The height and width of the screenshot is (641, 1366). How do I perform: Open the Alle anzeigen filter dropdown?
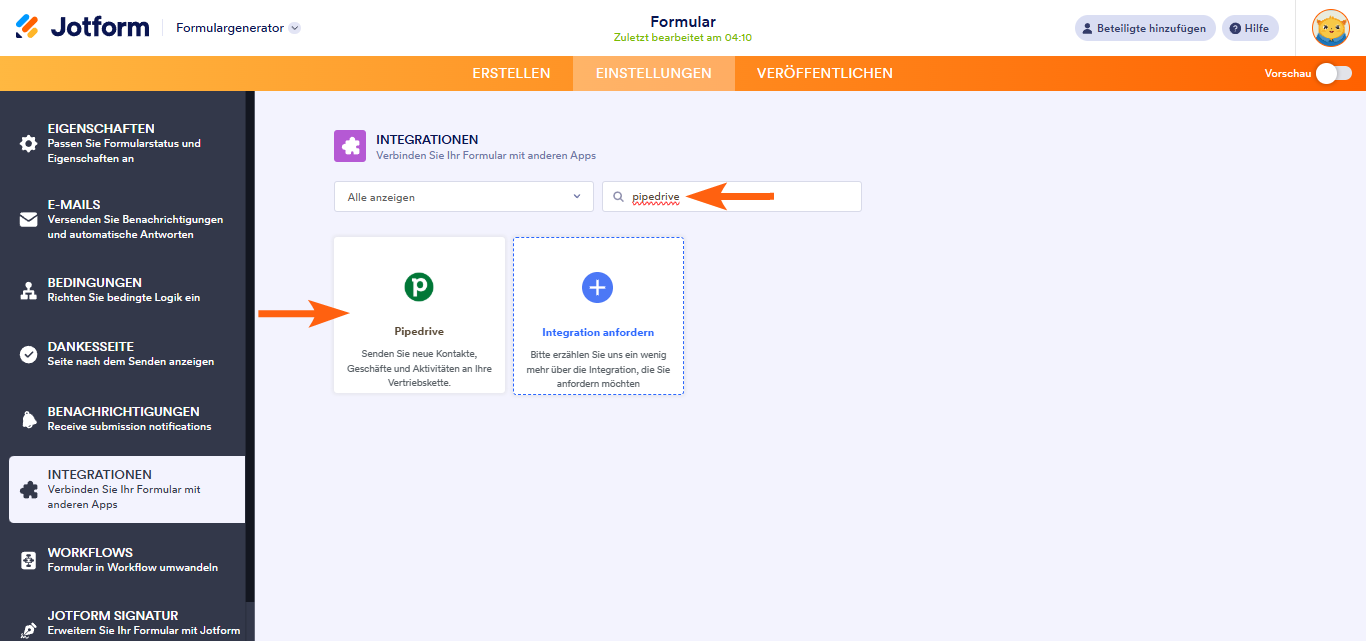click(463, 196)
